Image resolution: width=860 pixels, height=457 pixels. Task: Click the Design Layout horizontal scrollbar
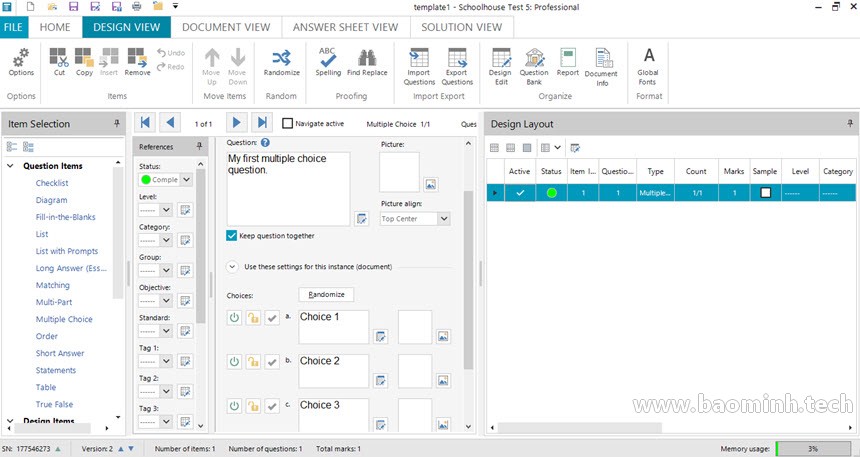(x=580, y=427)
